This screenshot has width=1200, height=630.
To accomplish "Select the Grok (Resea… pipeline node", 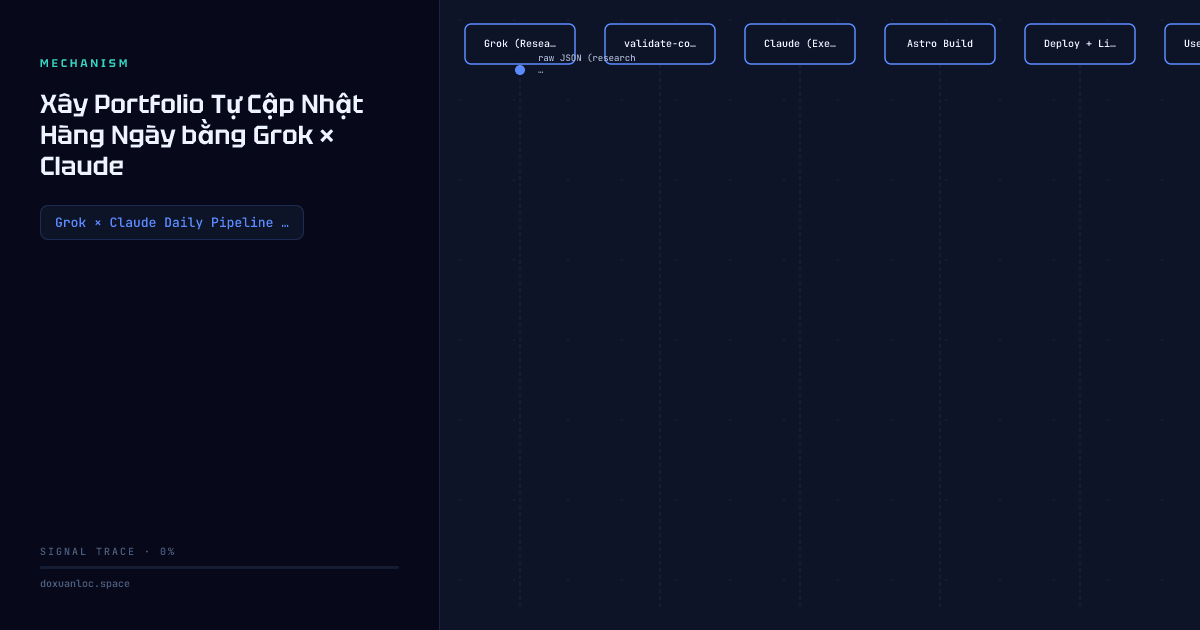I will tap(520, 44).
